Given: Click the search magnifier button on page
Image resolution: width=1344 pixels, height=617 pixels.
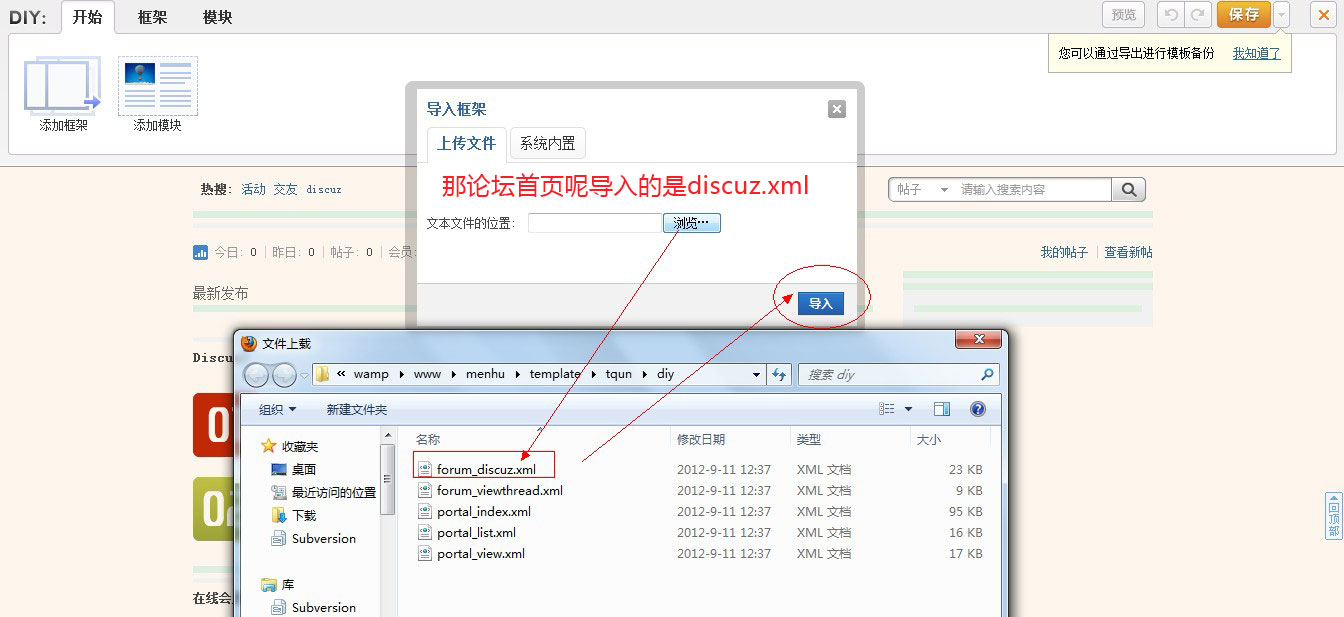Looking at the screenshot, I should [1128, 189].
